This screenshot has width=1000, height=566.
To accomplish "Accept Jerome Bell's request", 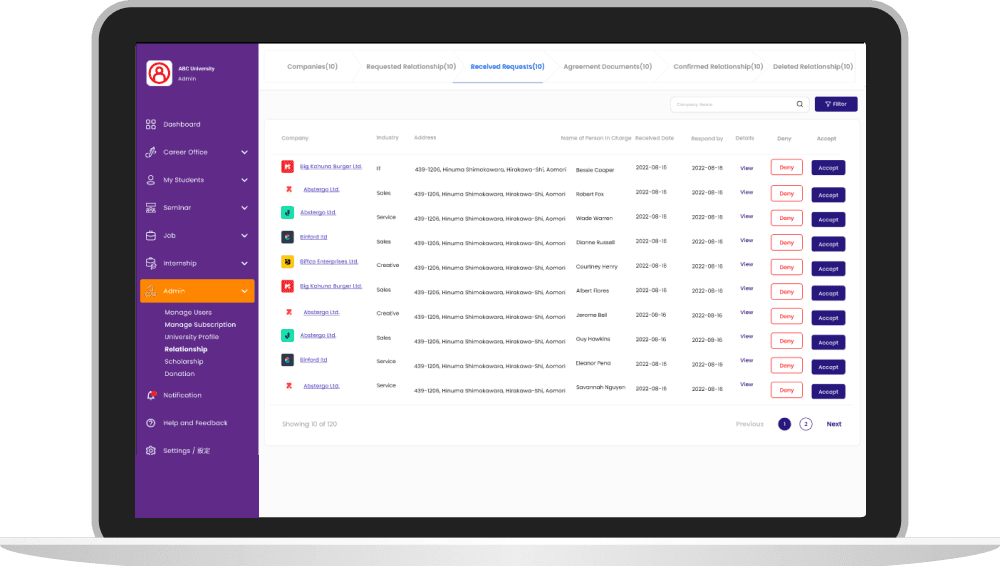I will coord(828,318).
